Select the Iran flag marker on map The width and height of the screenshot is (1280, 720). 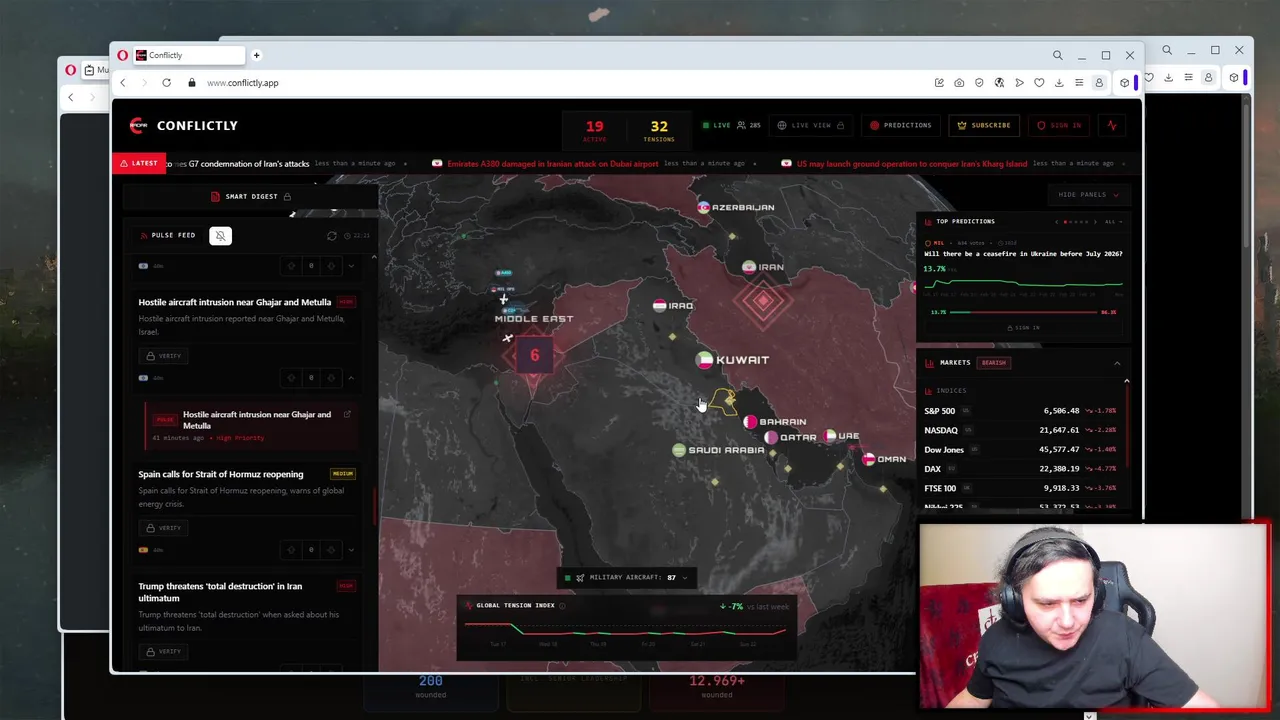[749, 267]
